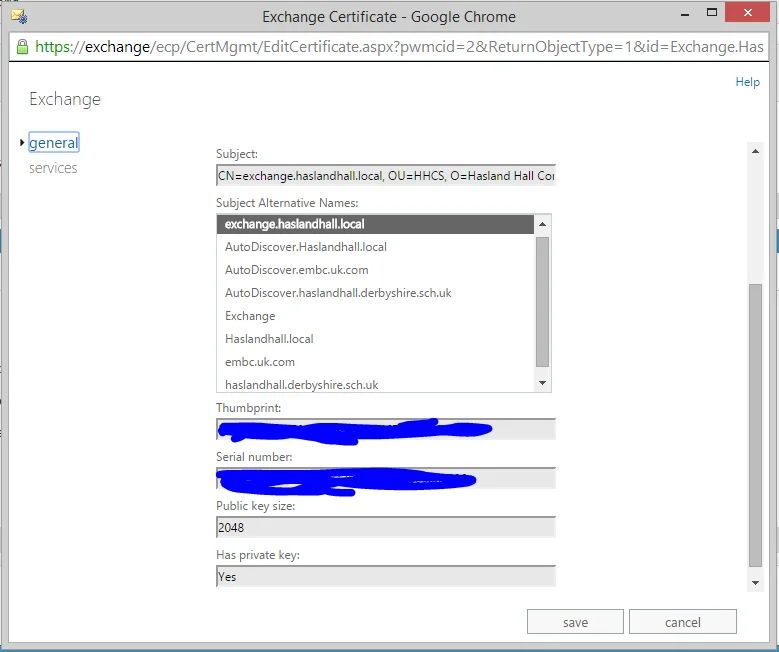The height and width of the screenshot is (652, 779).
Task: Click the Public key size field showing 2048
Action: coord(386,527)
